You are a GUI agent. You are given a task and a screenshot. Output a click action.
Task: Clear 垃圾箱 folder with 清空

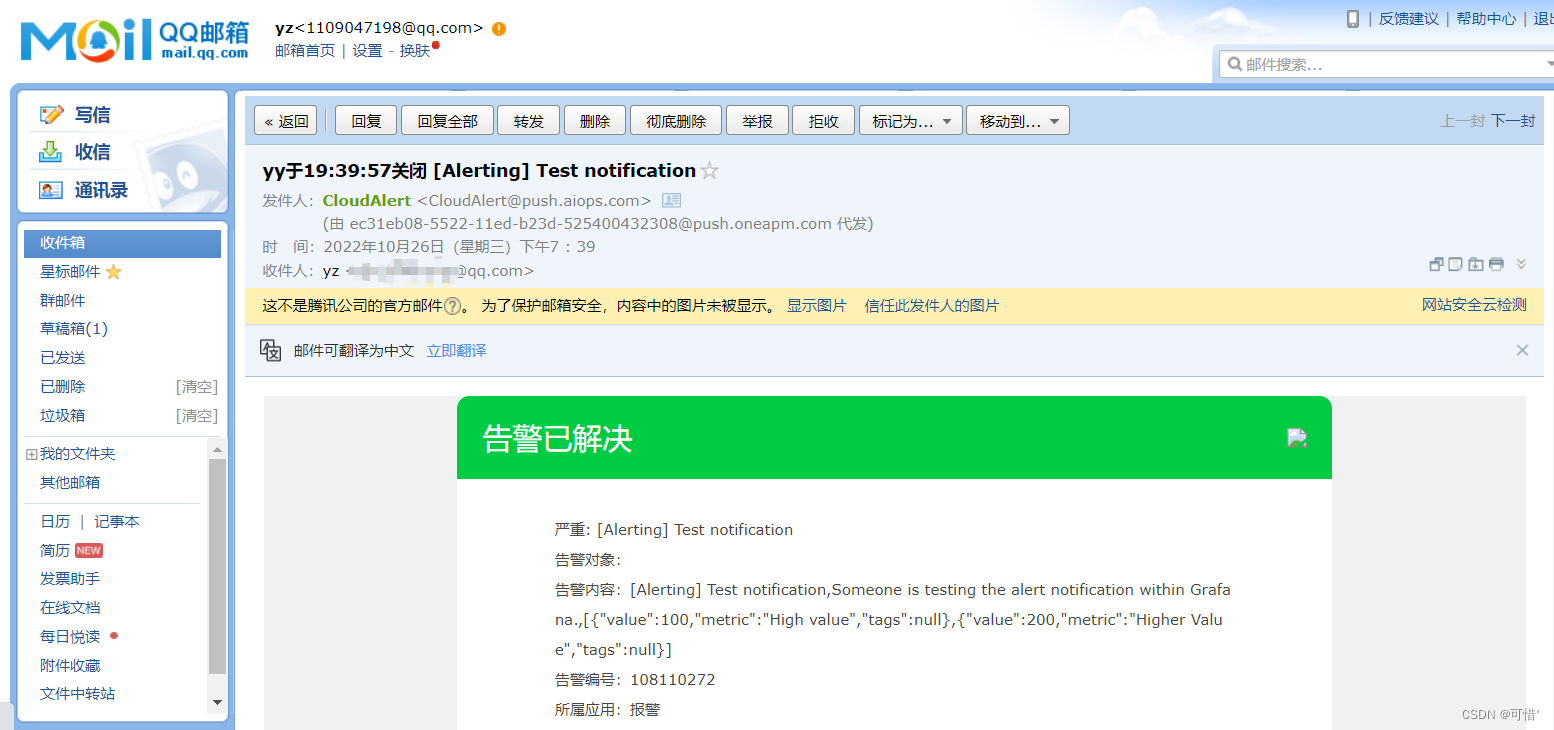click(x=196, y=416)
